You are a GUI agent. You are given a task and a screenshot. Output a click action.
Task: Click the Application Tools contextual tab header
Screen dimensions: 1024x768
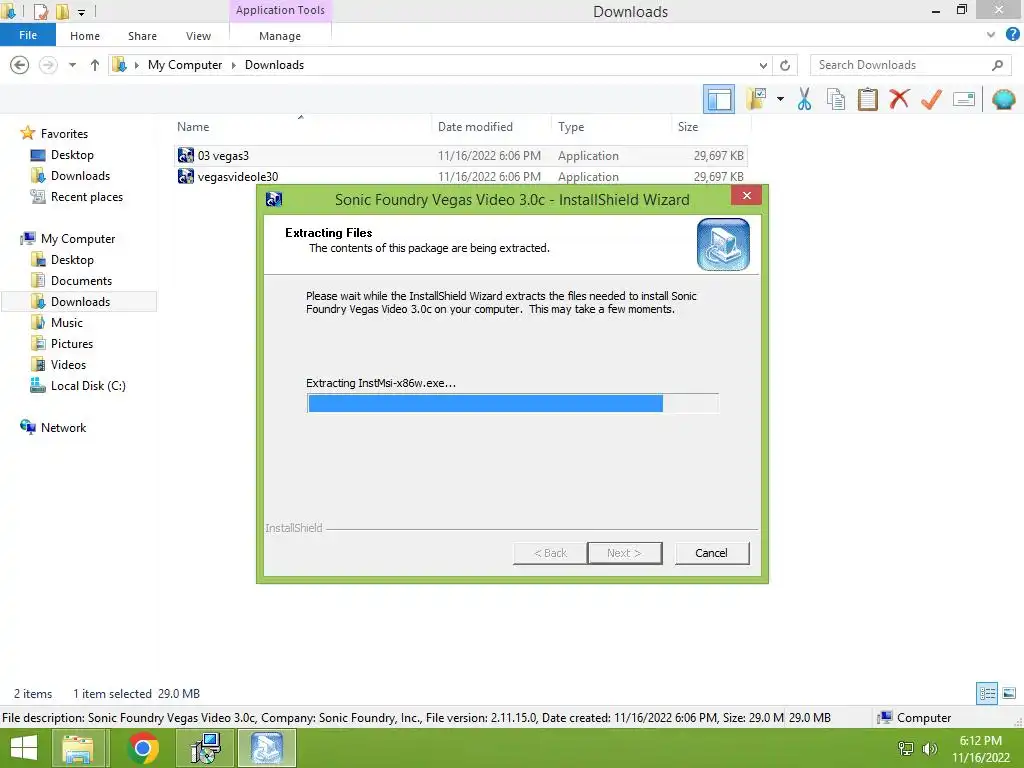coord(280,10)
